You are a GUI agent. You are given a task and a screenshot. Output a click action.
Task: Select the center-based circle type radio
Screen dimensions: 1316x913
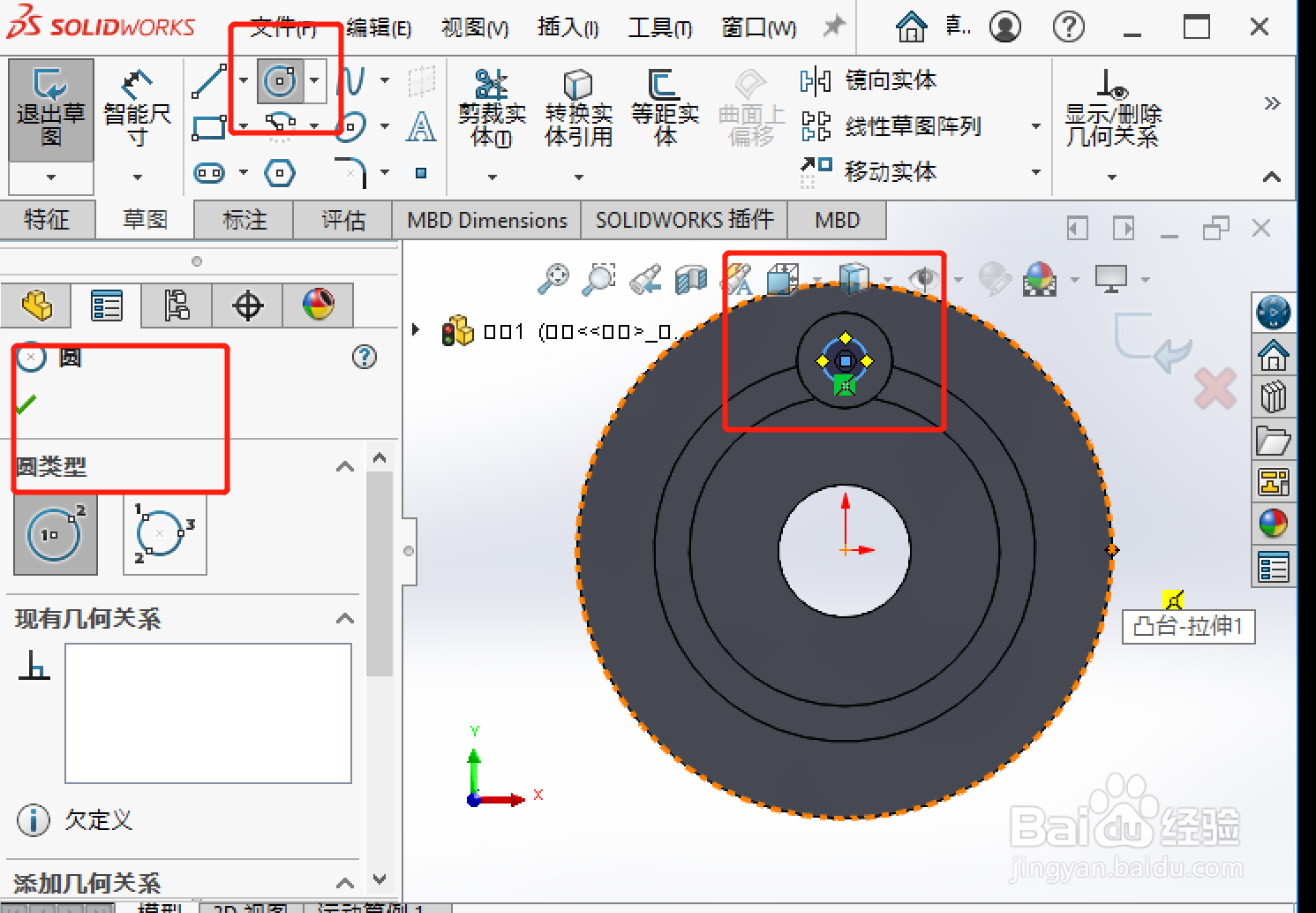(x=55, y=534)
